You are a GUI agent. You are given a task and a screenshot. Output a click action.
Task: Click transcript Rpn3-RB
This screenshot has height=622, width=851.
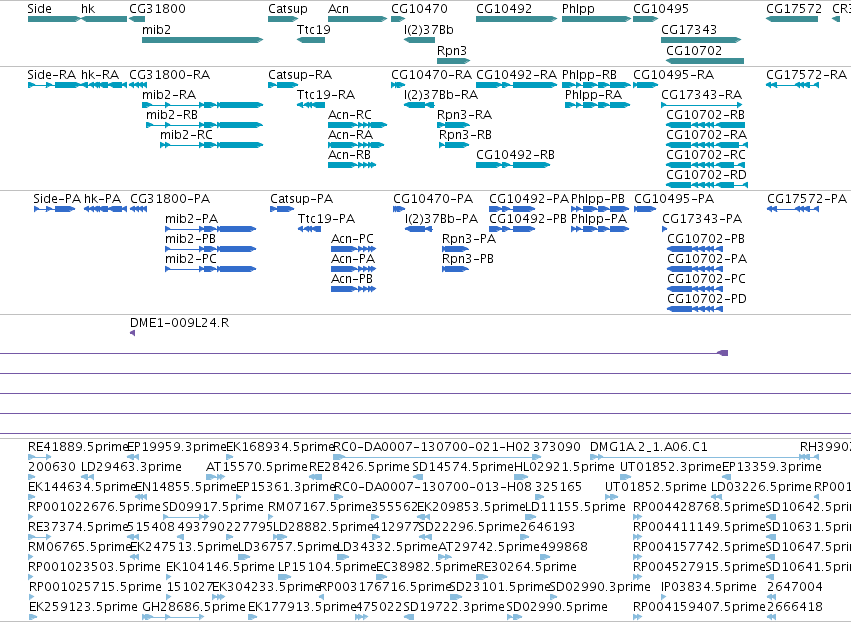[x=454, y=145]
